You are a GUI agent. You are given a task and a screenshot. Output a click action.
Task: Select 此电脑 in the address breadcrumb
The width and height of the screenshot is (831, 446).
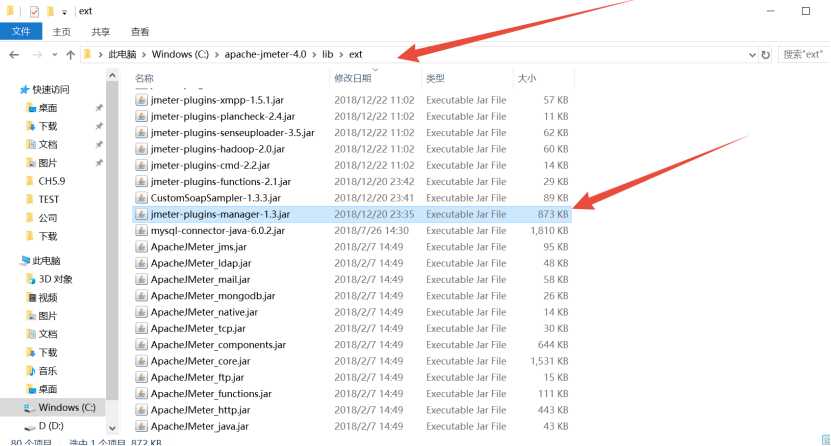click(x=122, y=55)
